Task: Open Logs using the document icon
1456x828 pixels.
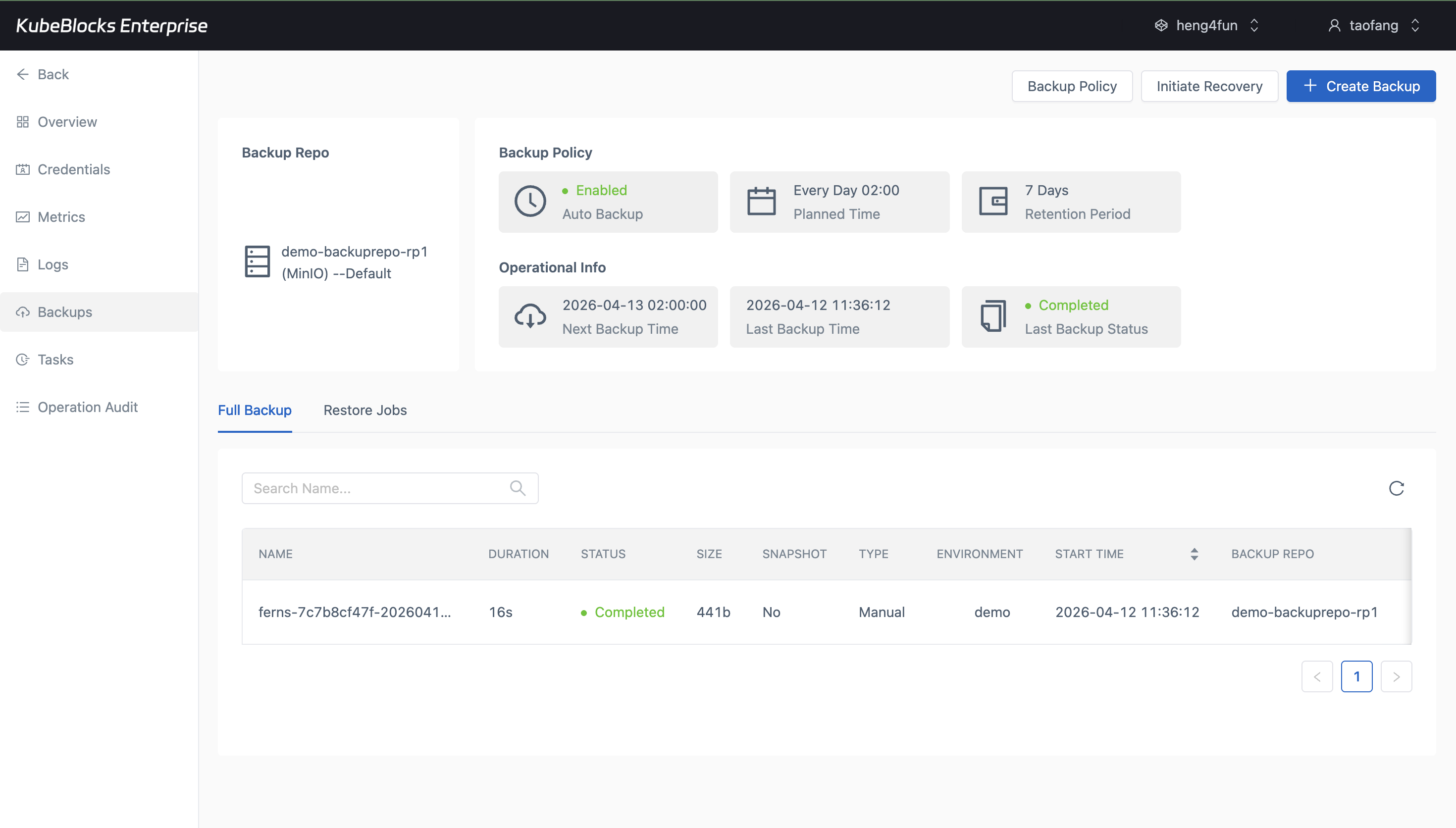Action: (x=22, y=264)
